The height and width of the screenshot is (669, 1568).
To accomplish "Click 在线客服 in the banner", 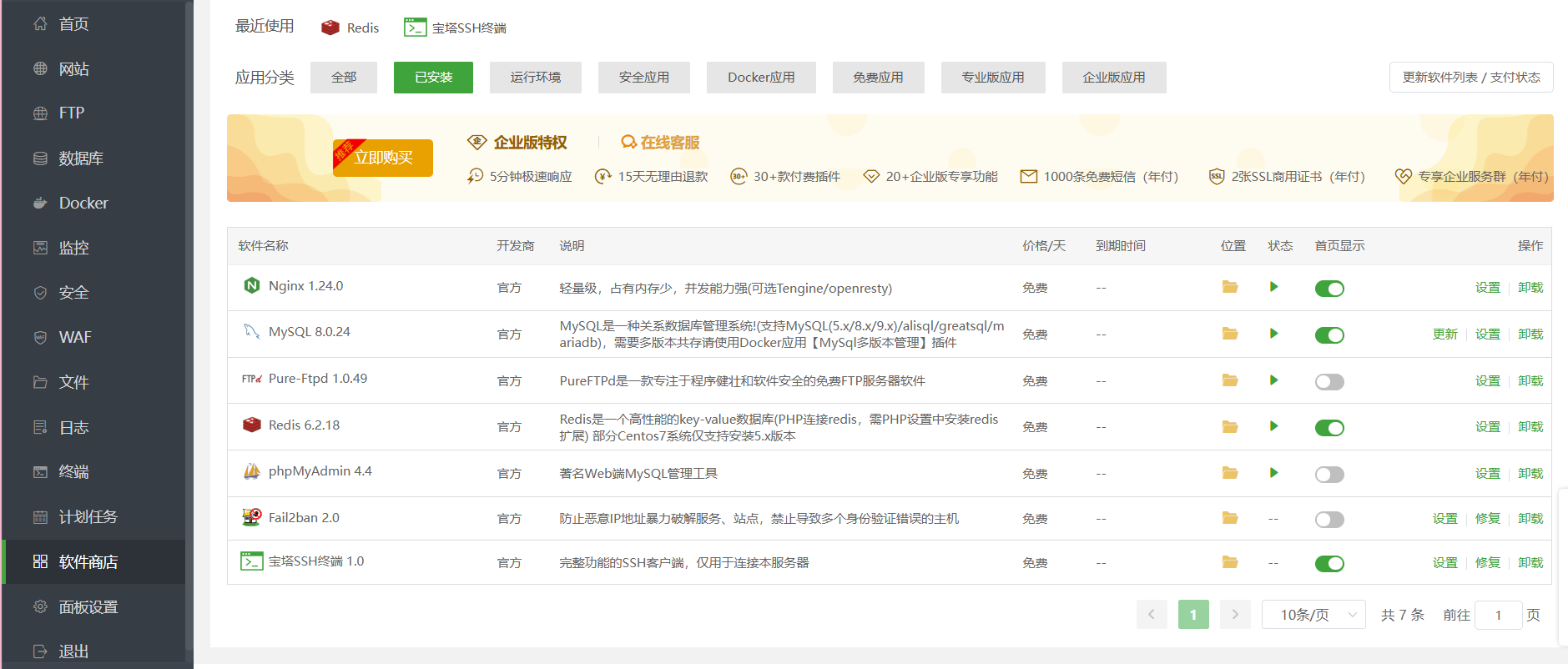I will pos(660,143).
